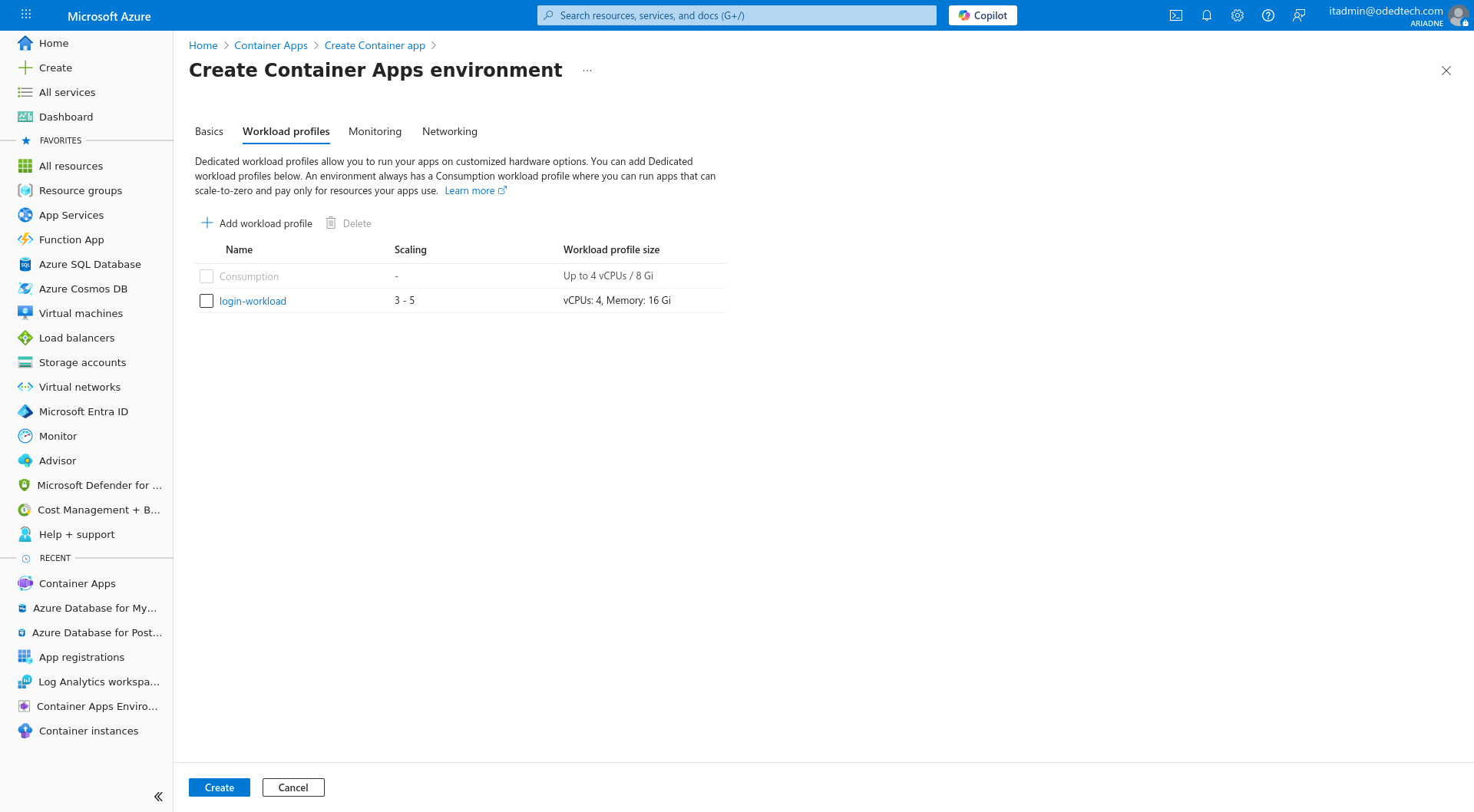Open the ellipsis menu beside page title
The width and height of the screenshot is (1474, 812).
click(587, 70)
